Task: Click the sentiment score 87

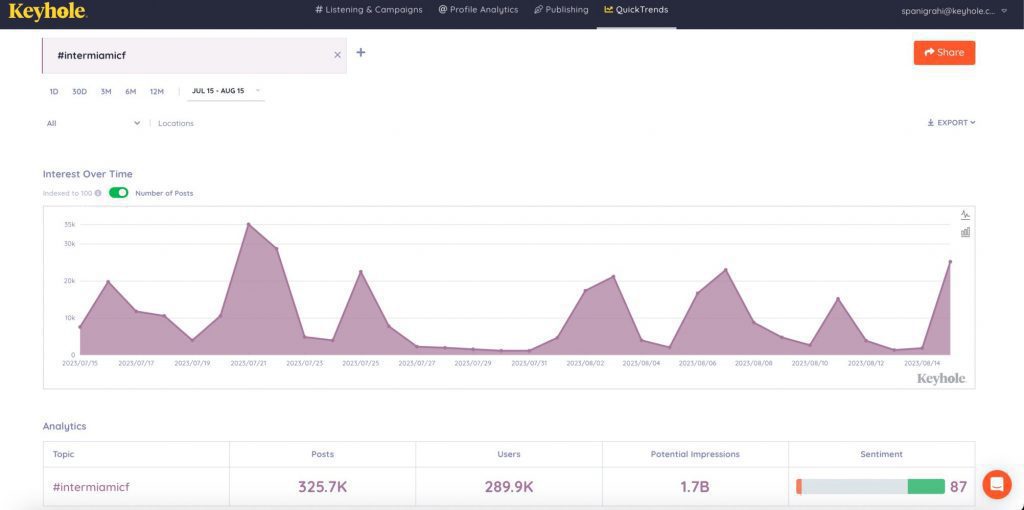Action: click(958, 486)
